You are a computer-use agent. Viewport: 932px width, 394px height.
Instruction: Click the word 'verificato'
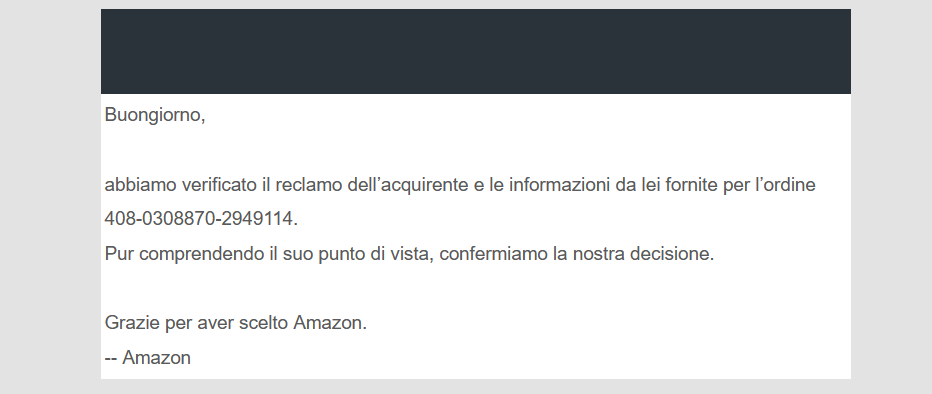coord(219,185)
